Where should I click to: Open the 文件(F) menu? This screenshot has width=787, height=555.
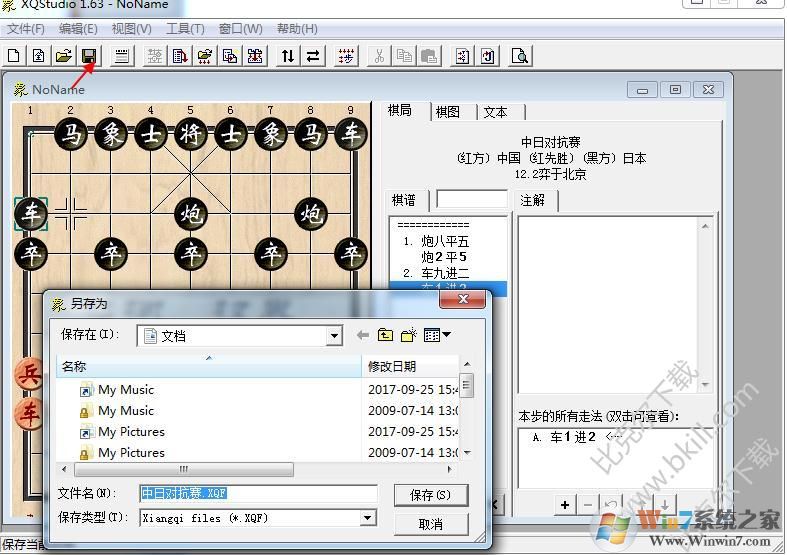tap(26, 29)
